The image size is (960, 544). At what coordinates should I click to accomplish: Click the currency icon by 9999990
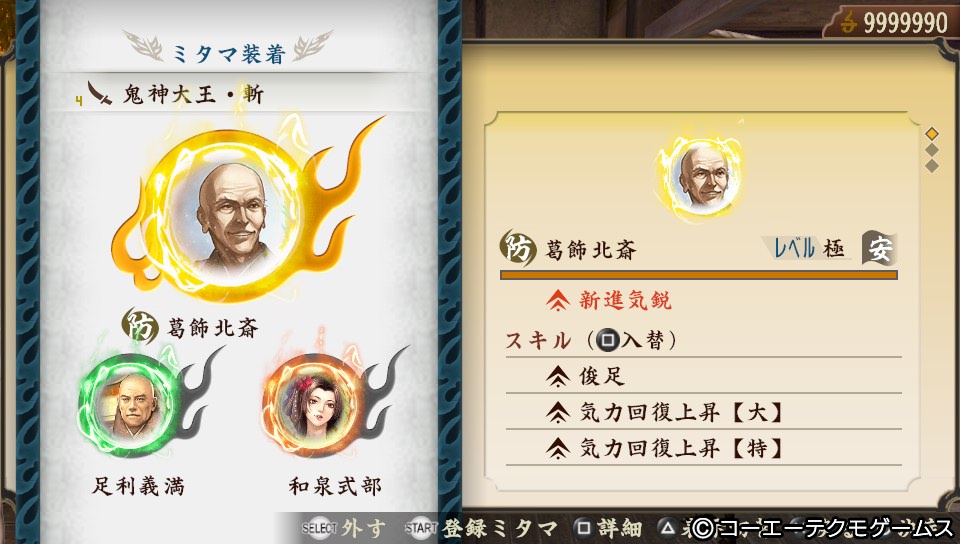coord(848,23)
